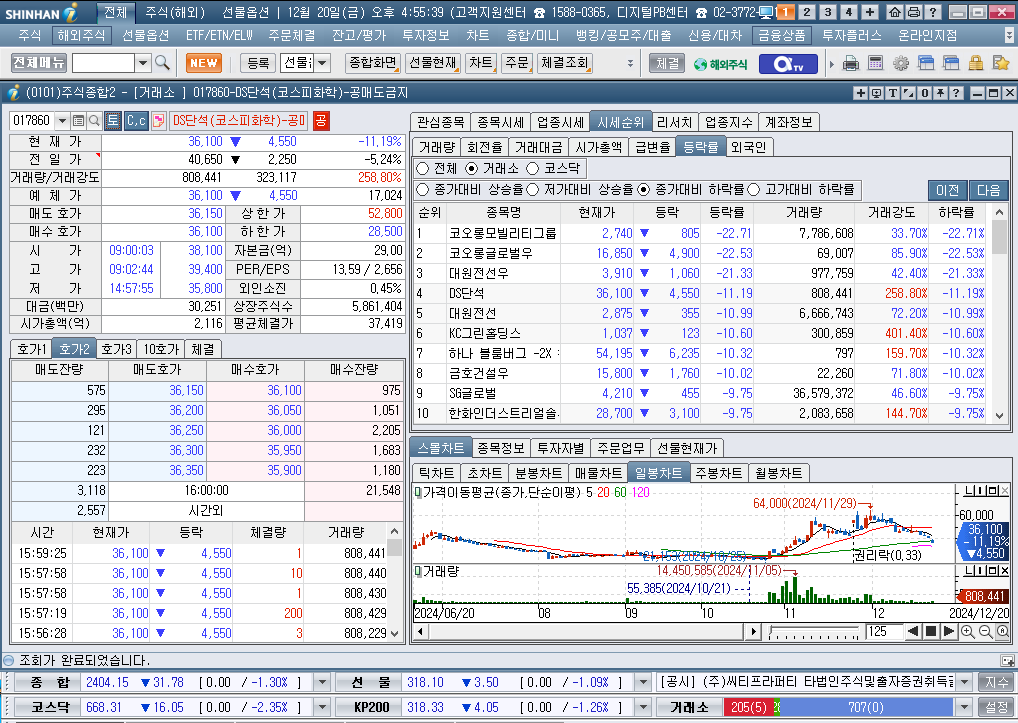Image resolution: width=1018 pixels, height=723 pixels.
Task: Open the calculator icon in toolbar
Action: pyautogui.click(x=875, y=63)
